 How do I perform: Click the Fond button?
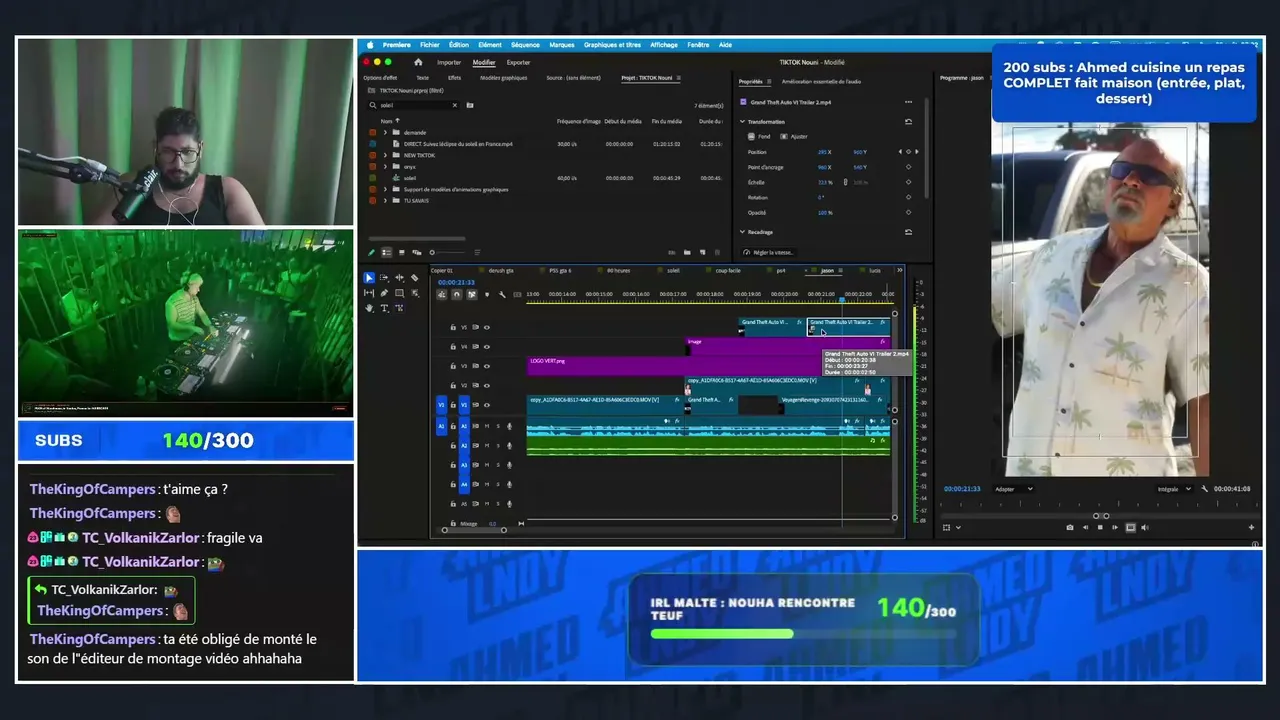(x=760, y=136)
